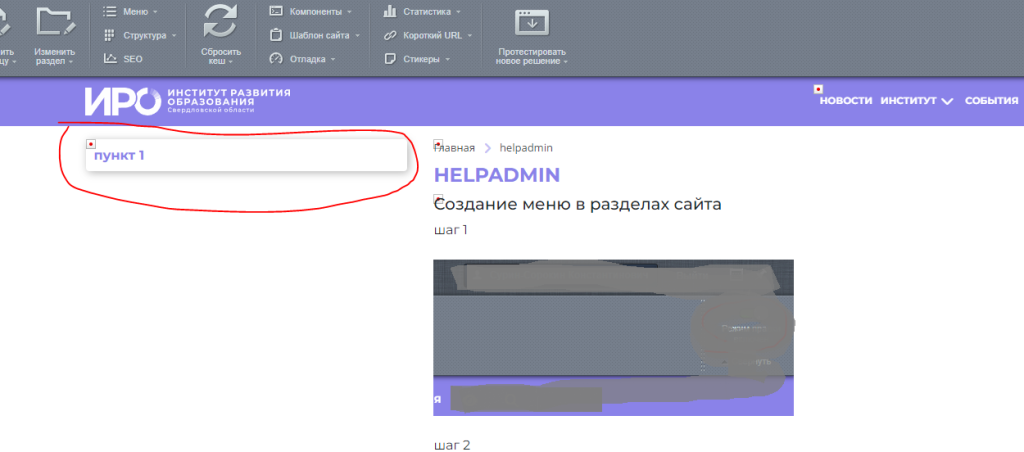Open the Компоненты dropdown menu
This screenshot has height=452, width=1024.
click(x=319, y=12)
